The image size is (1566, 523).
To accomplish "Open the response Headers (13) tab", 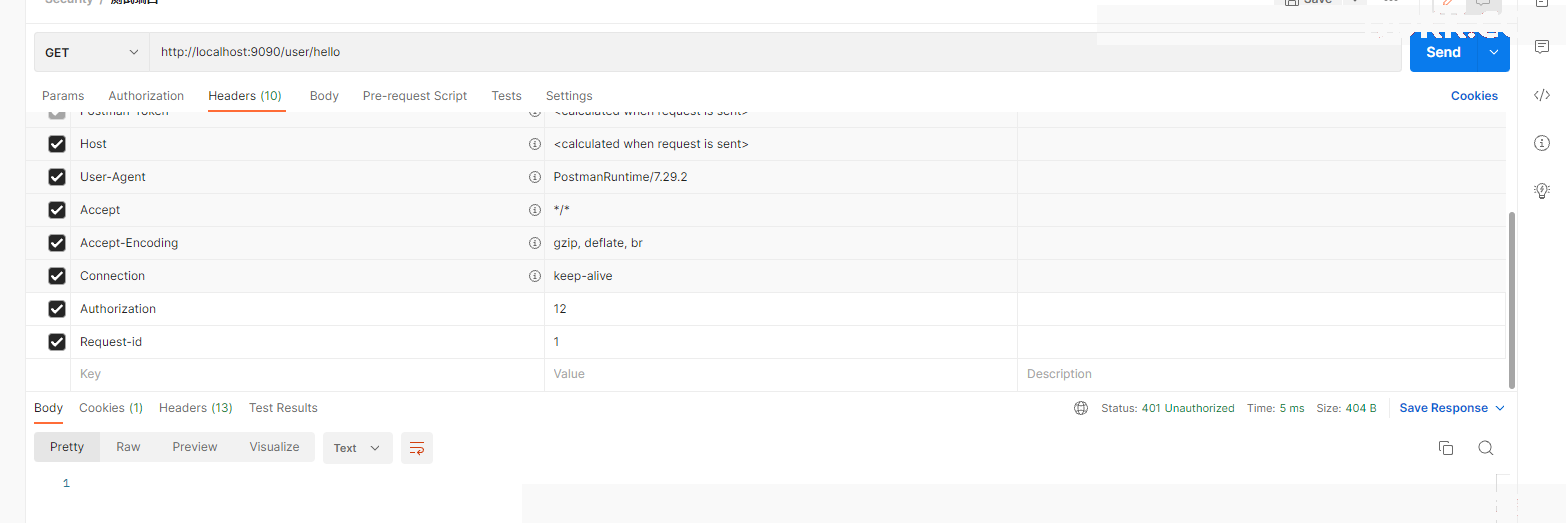I will [196, 408].
